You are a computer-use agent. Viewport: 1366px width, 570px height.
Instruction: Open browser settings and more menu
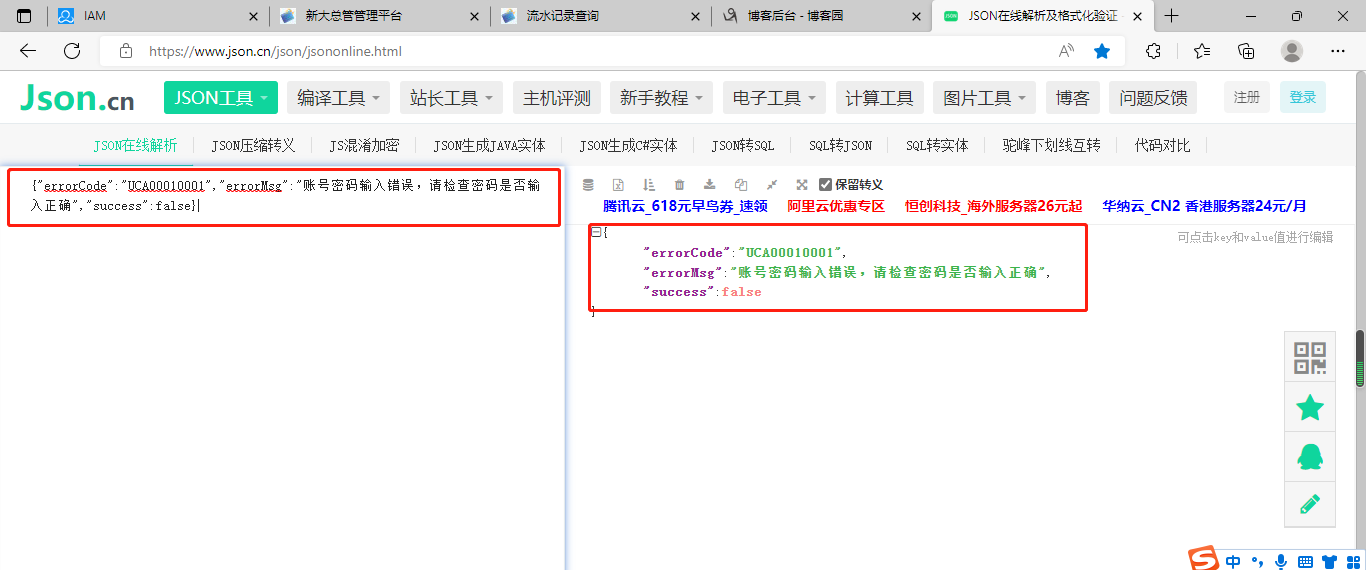(x=1338, y=51)
